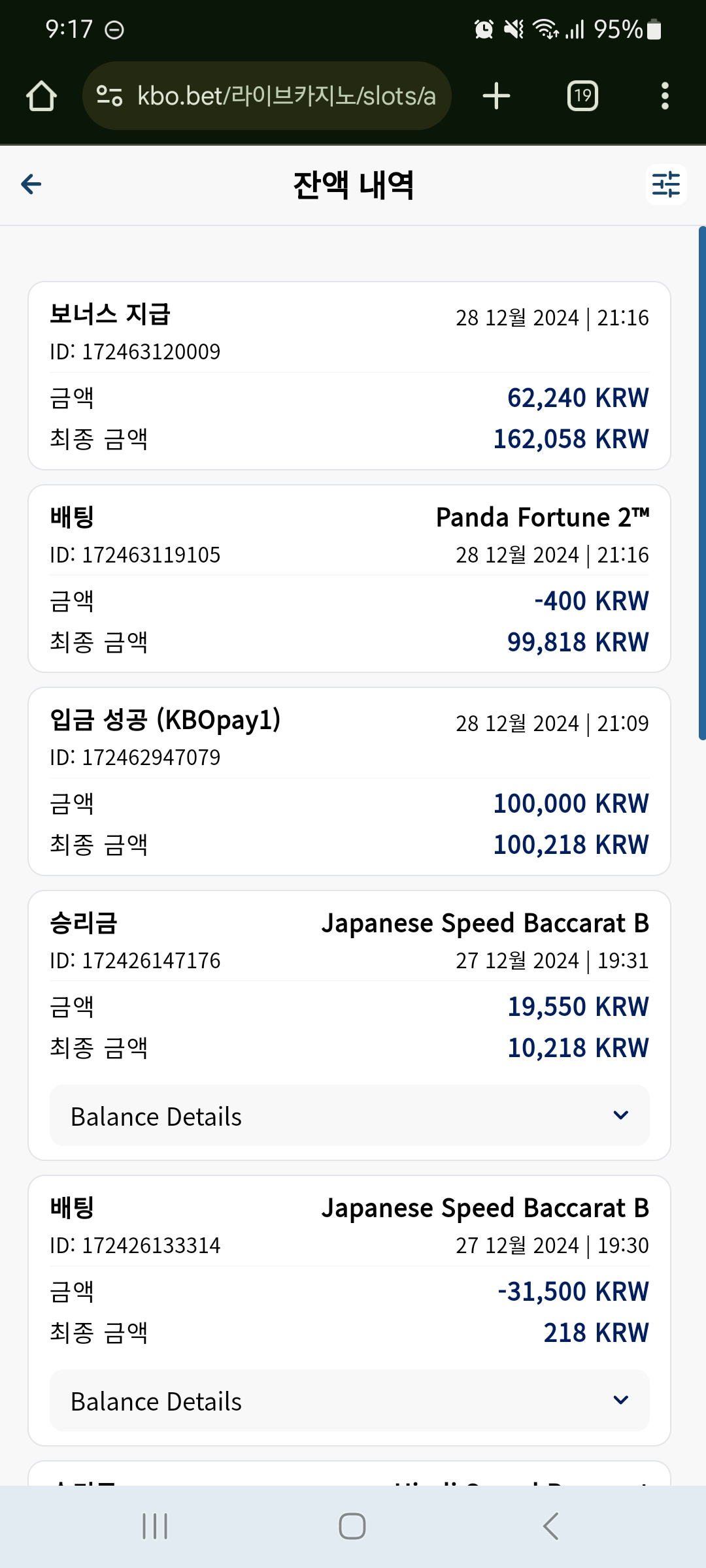The height and width of the screenshot is (1568, 706).
Task: Tap the browser home icon
Action: 41,96
